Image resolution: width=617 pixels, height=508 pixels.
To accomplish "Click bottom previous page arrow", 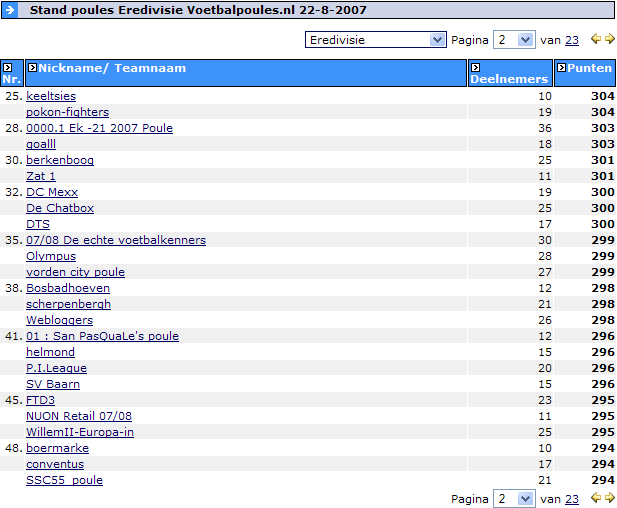I will tap(596, 499).
